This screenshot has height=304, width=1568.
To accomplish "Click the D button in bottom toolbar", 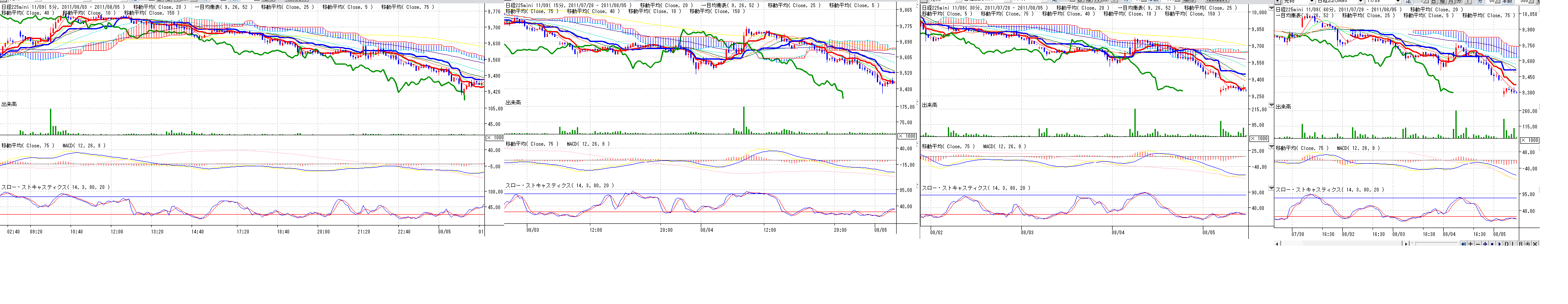I will click(x=1507, y=244).
